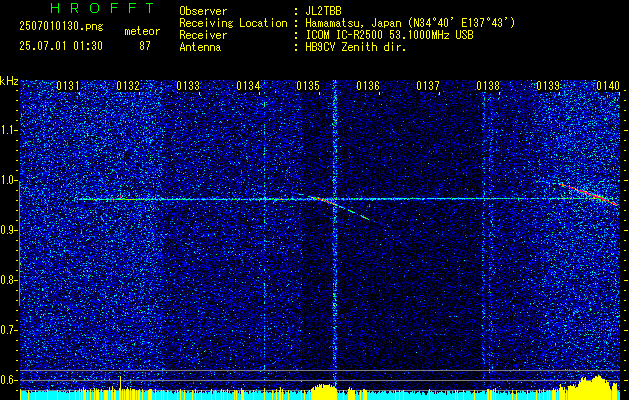Click the Observer label
This screenshot has width=629, height=400.
click(x=203, y=11)
